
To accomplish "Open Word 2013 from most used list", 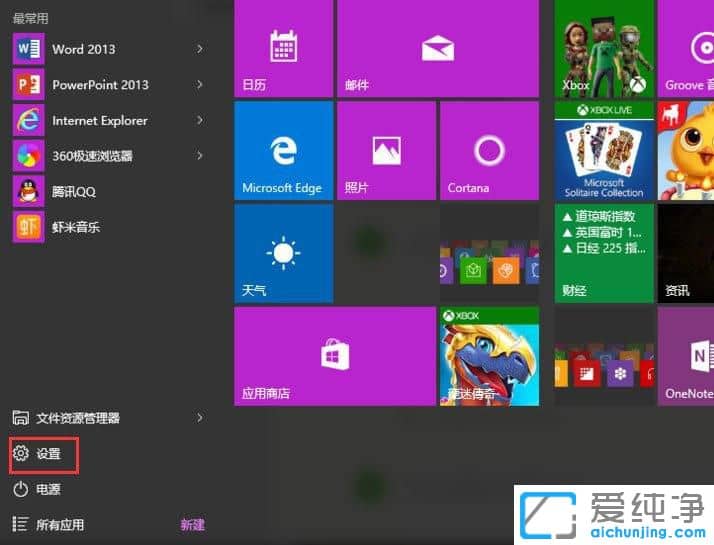I will [109, 49].
